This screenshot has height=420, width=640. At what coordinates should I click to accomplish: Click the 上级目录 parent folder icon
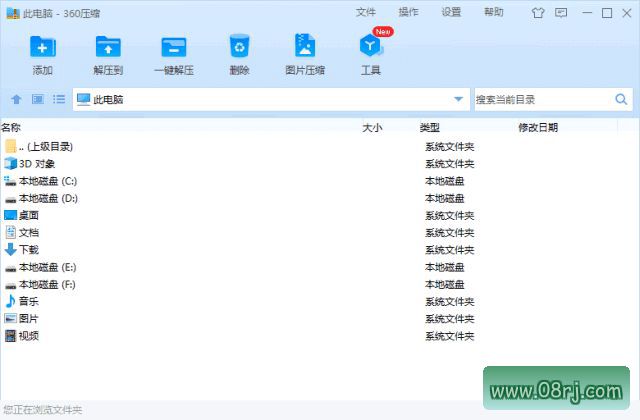click(x=11, y=146)
